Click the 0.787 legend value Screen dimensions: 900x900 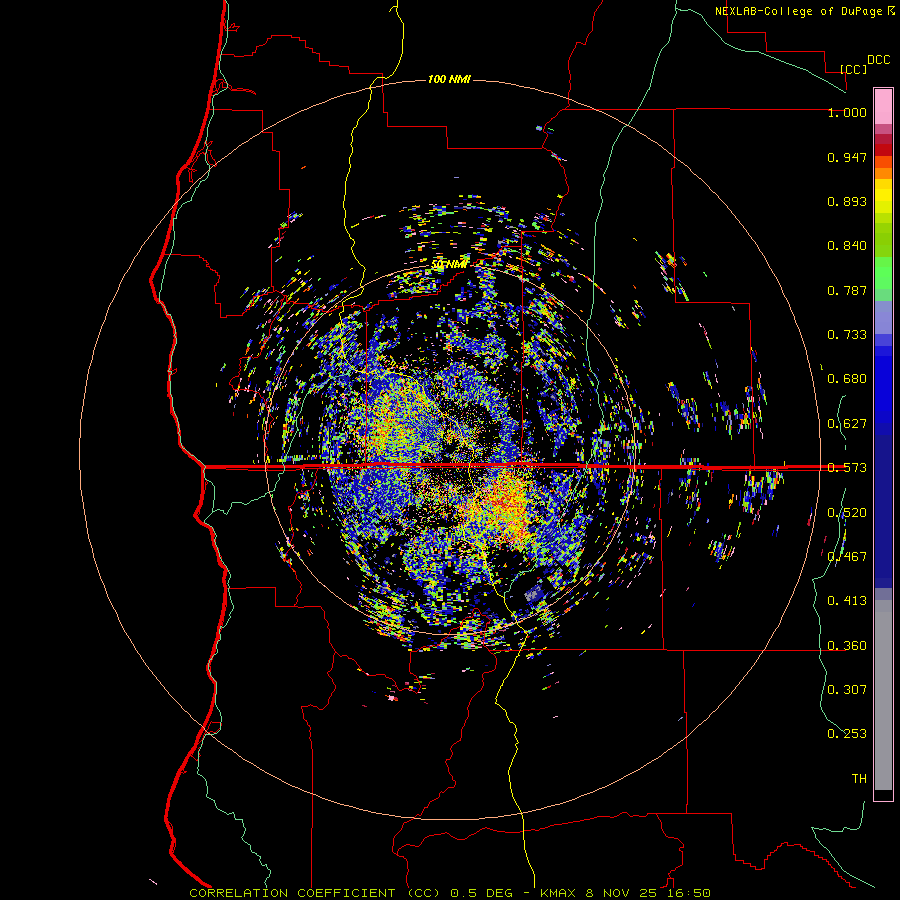click(847, 290)
